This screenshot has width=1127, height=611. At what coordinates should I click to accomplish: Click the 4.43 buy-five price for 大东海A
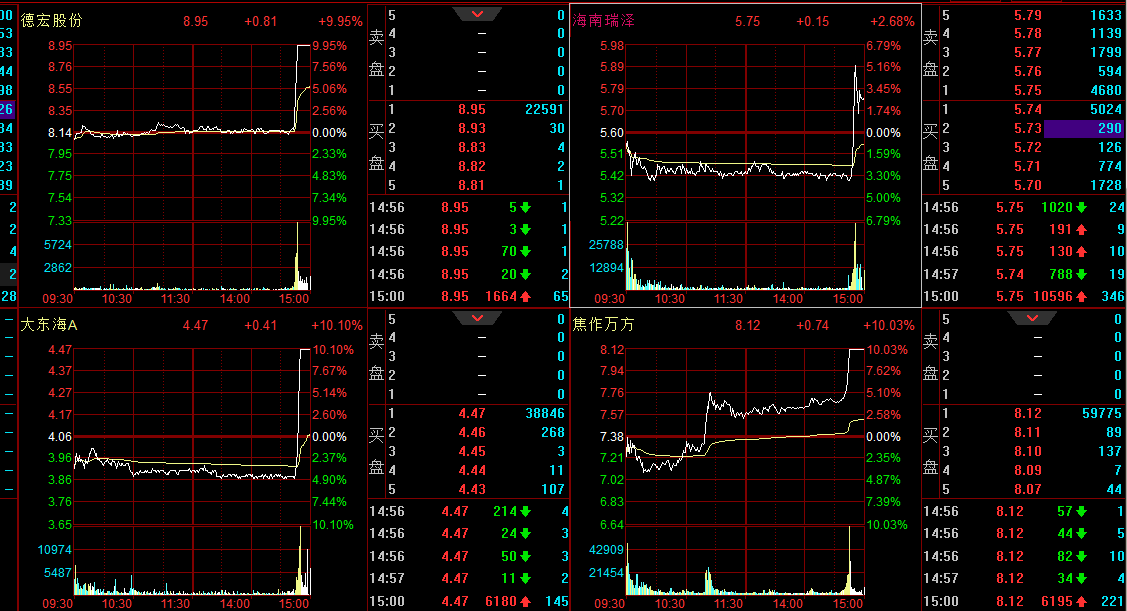pos(472,489)
